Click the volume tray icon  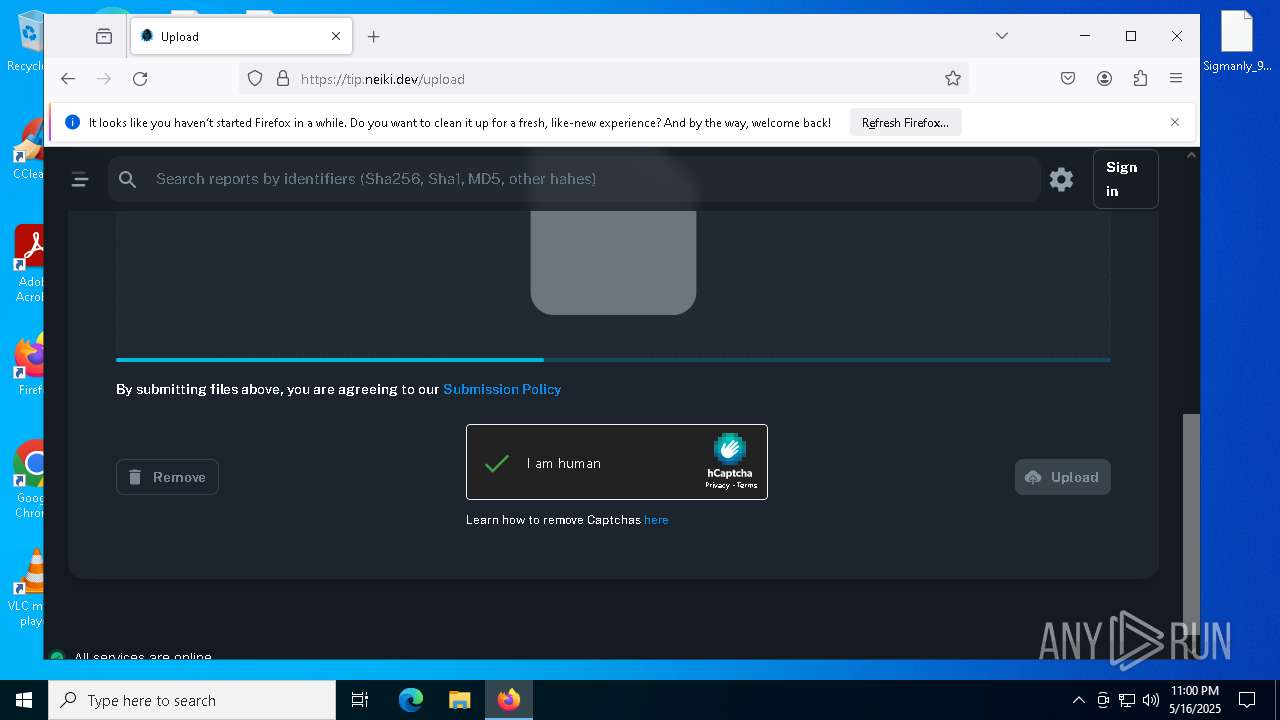(1151, 700)
